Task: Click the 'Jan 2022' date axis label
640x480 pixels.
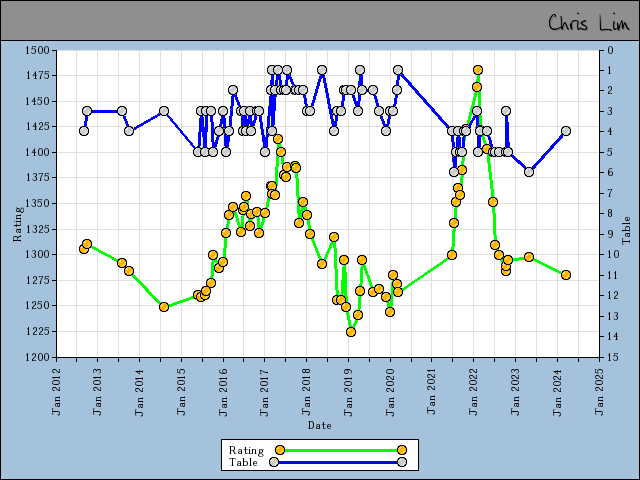Action: [473, 392]
